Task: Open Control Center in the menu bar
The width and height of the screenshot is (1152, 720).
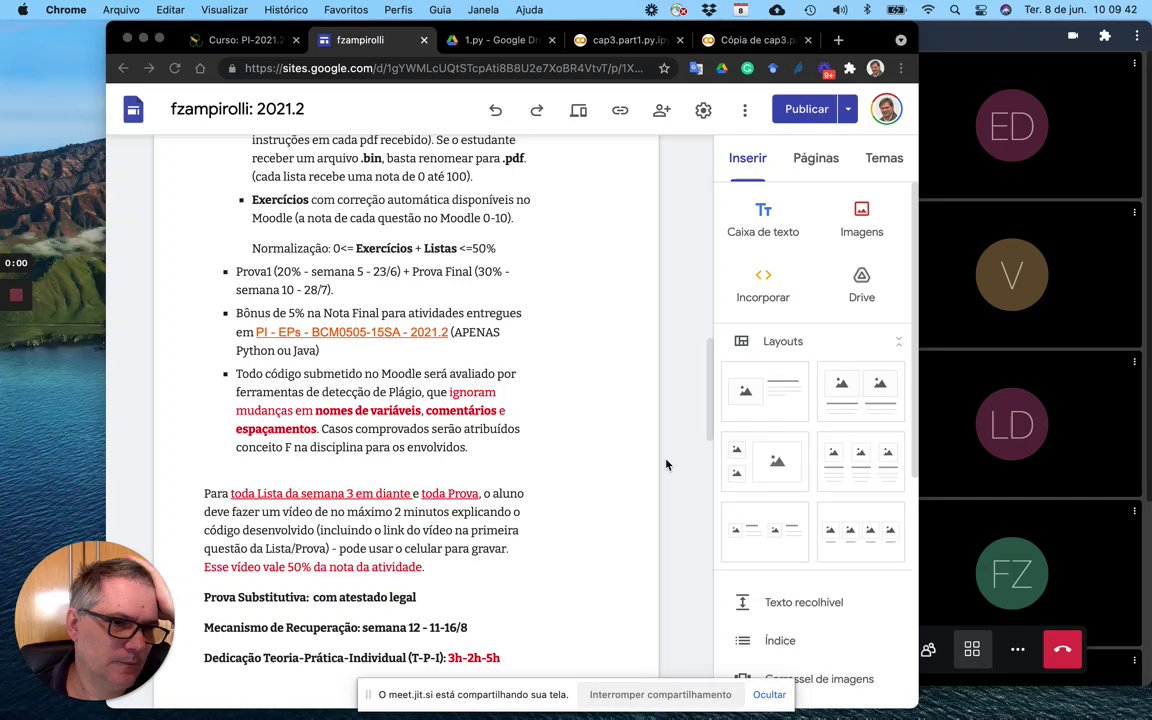Action: (981, 10)
